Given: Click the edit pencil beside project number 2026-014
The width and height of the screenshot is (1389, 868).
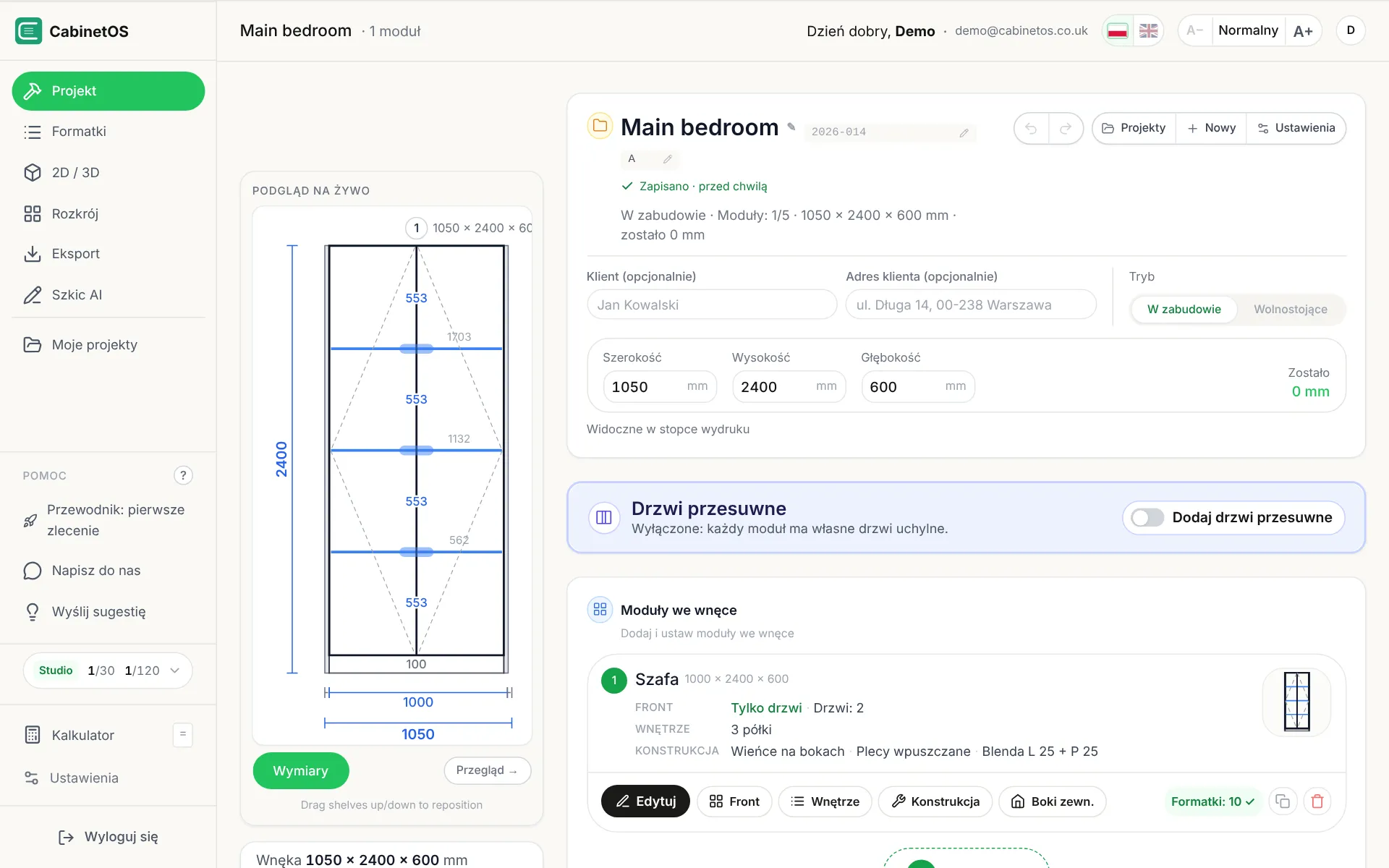Looking at the screenshot, I should coord(964,133).
